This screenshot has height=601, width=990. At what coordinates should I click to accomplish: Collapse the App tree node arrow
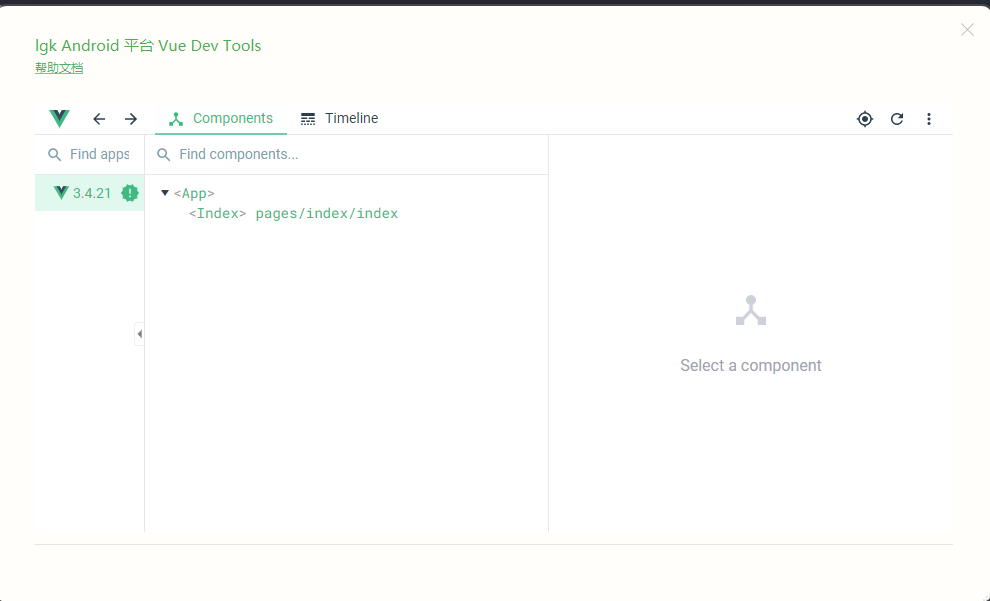point(165,193)
